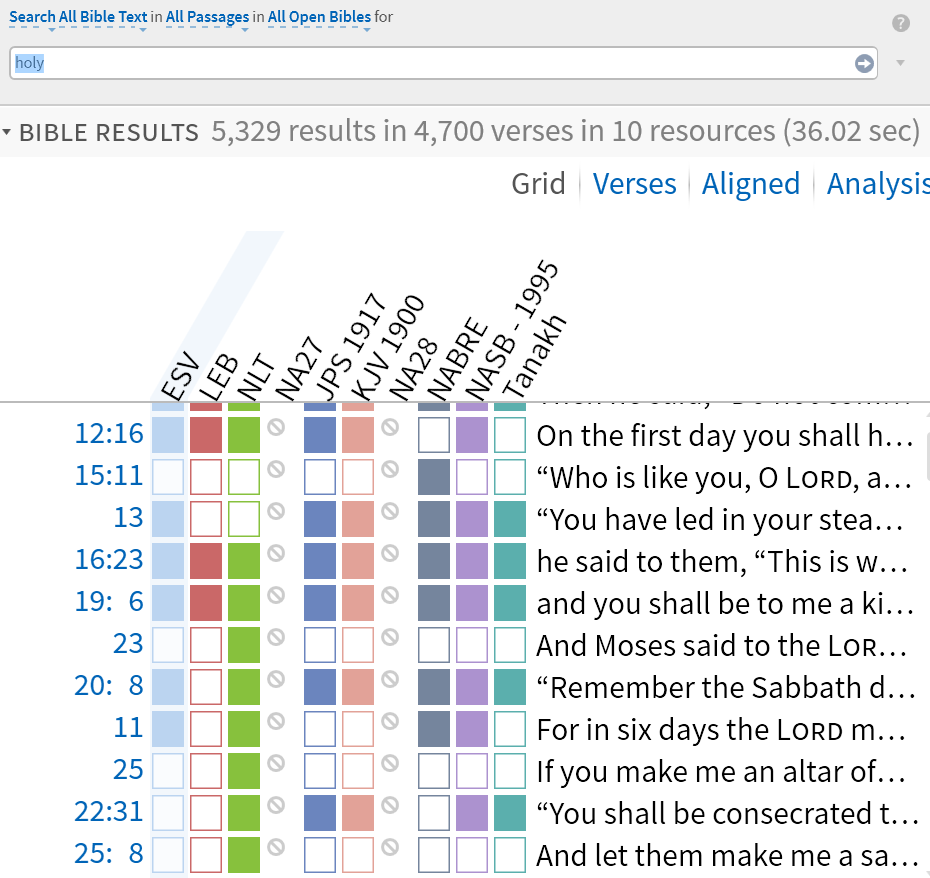Screen dimensions: 930x878
Task: Click the NA27 unavailable icon in row 12:16
Action: click(x=276, y=427)
